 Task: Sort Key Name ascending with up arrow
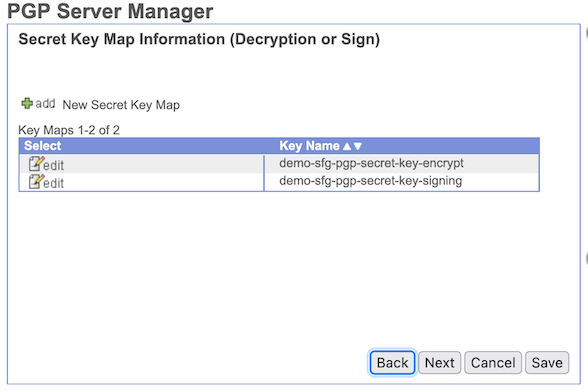point(347,146)
